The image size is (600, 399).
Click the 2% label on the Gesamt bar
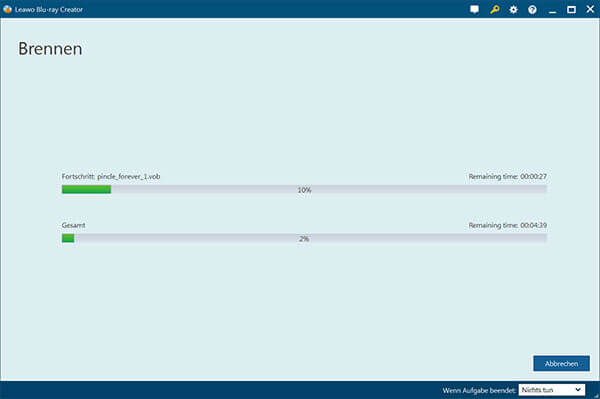pos(304,239)
